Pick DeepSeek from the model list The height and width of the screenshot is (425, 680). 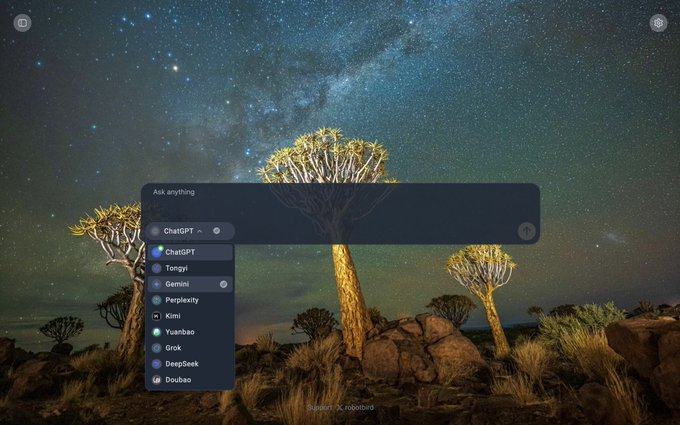point(190,364)
